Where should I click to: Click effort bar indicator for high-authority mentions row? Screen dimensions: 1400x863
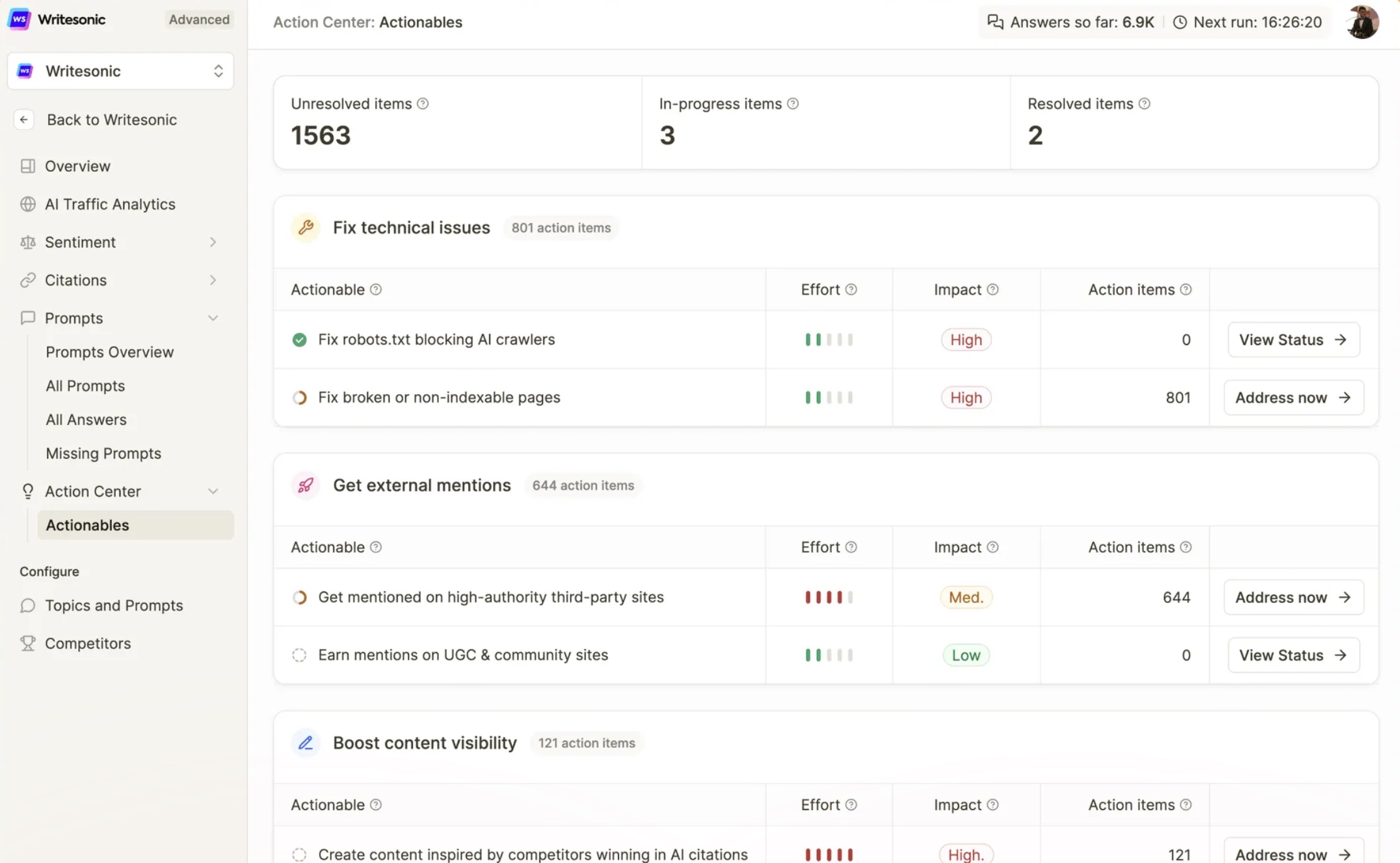click(828, 597)
